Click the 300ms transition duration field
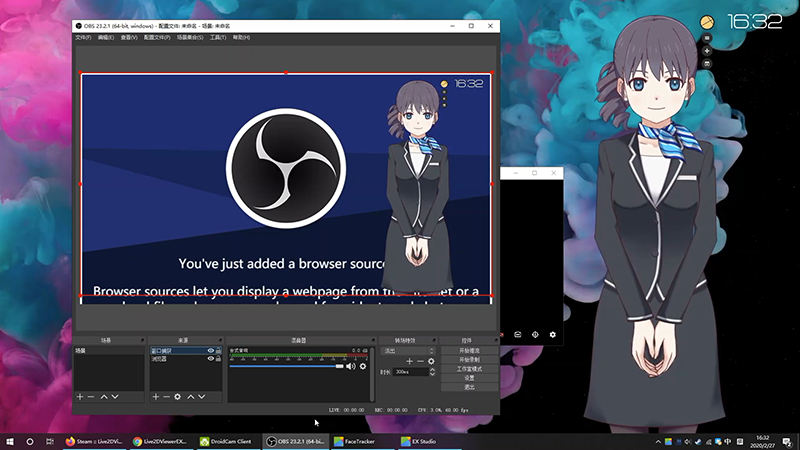800x450 pixels. [411, 372]
